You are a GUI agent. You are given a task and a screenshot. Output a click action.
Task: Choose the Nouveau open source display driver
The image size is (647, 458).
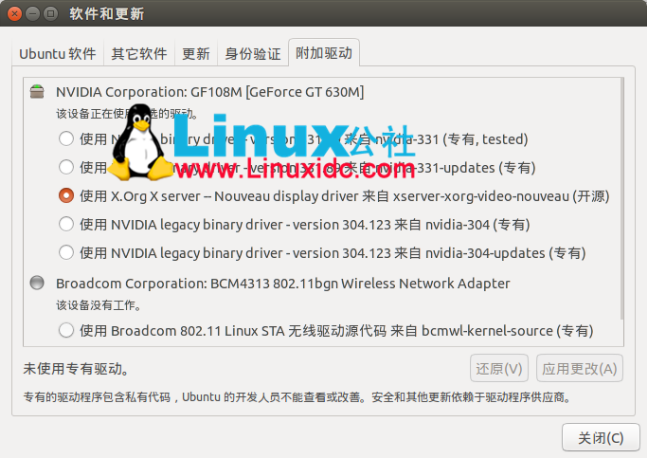click(66, 196)
